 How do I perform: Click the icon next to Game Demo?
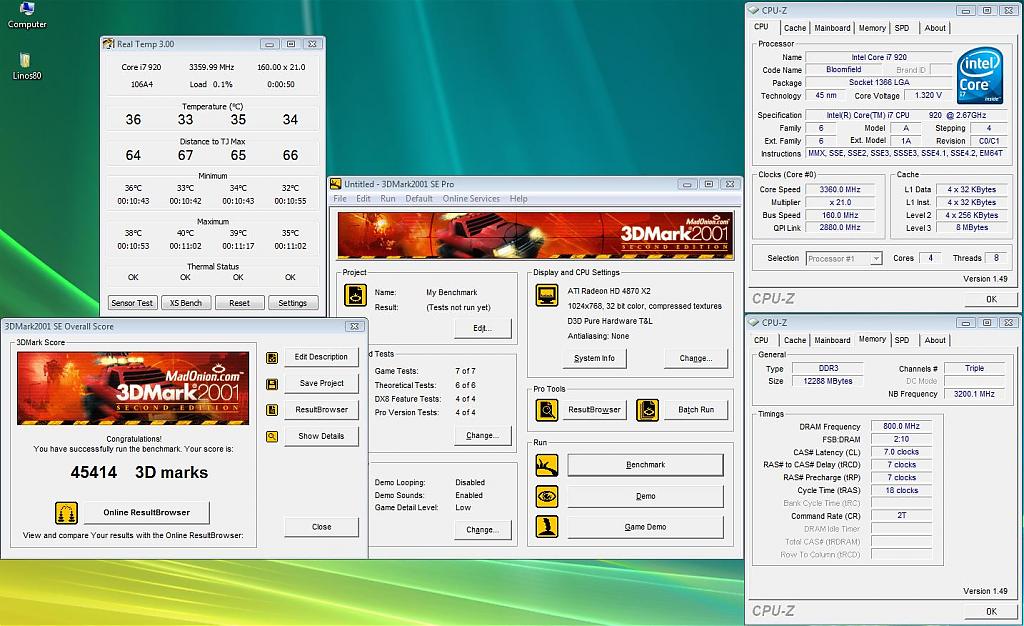tap(547, 527)
